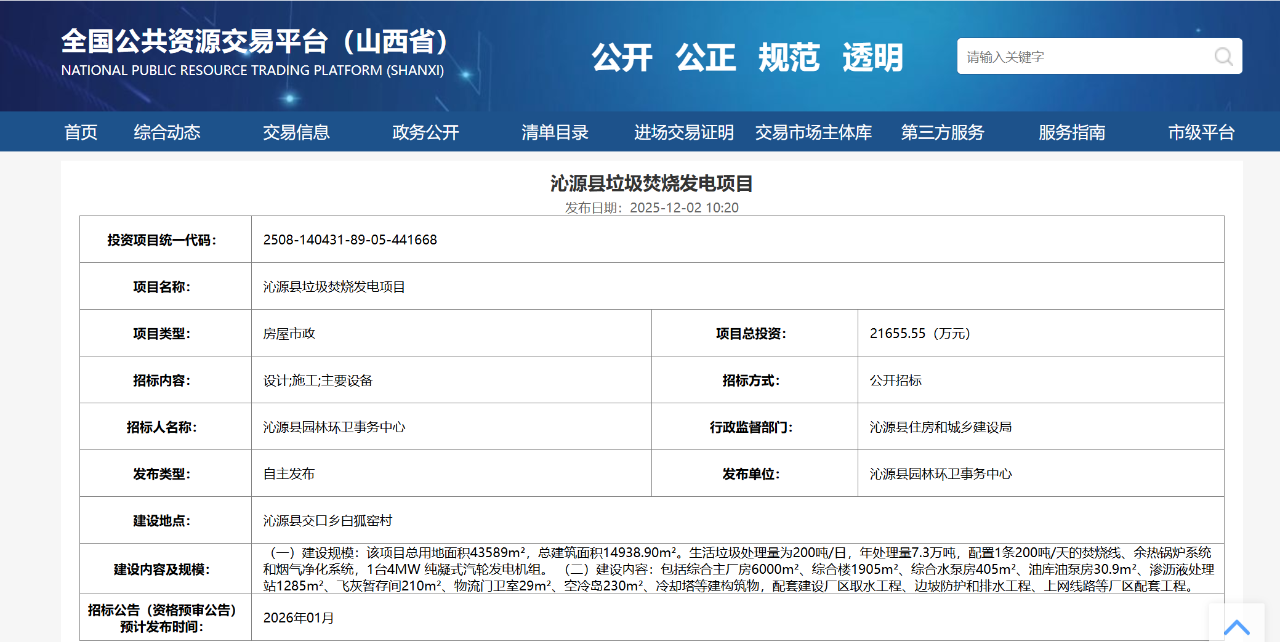Viewport: 1280px width, 642px height.
Task: Open the 政务公开 section
Action: [x=426, y=132]
